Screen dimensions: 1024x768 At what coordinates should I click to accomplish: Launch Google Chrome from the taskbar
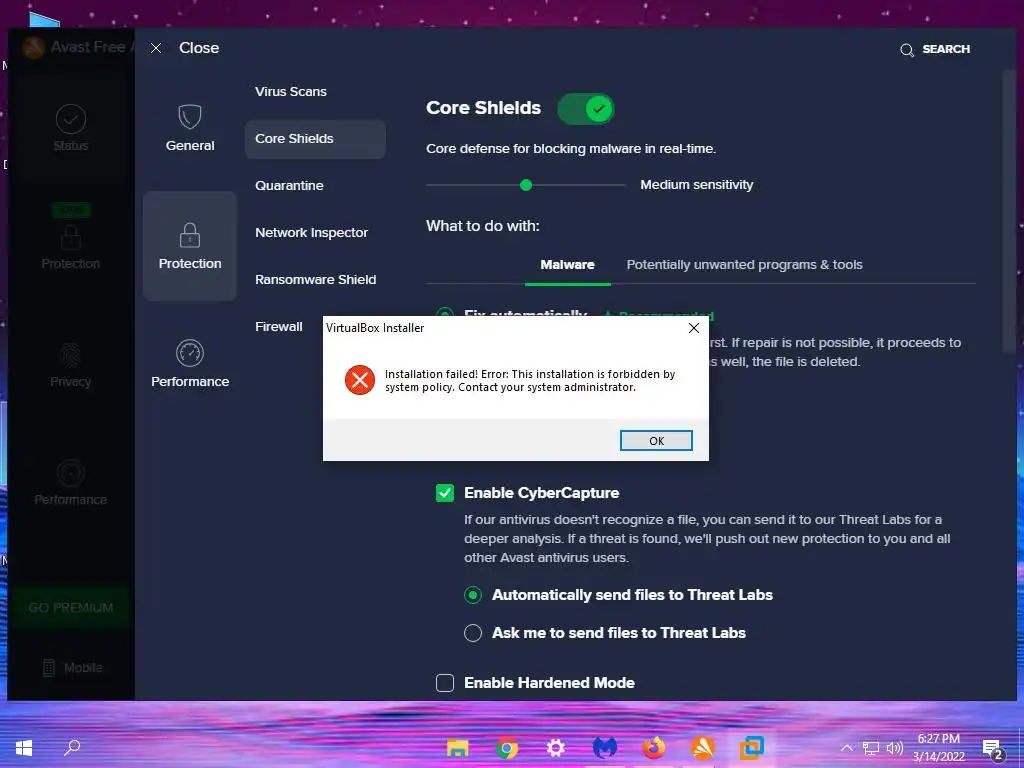click(x=507, y=748)
